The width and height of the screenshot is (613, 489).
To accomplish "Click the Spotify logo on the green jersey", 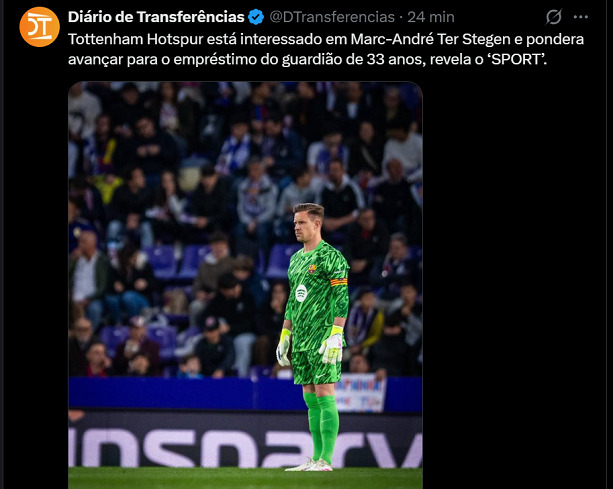I will point(301,293).
